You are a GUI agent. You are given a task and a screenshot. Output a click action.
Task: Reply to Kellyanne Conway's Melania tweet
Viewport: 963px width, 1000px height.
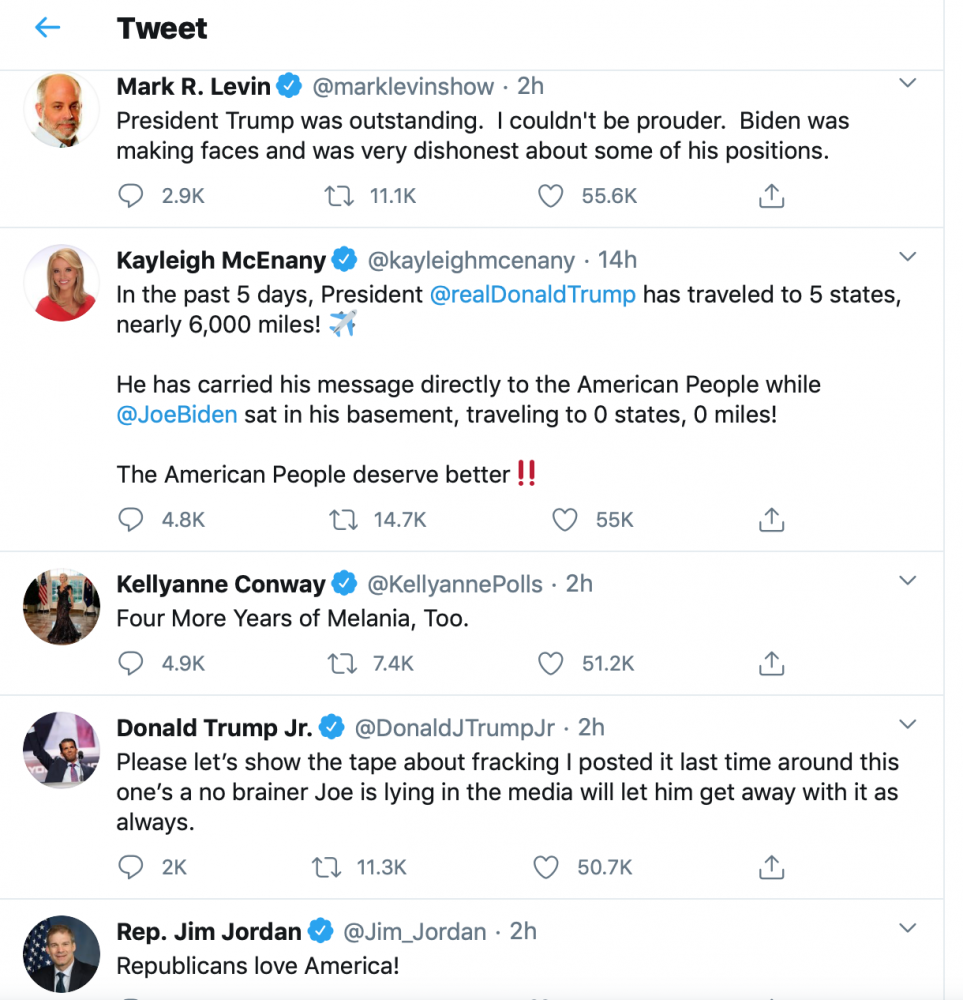[x=131, y=663]
